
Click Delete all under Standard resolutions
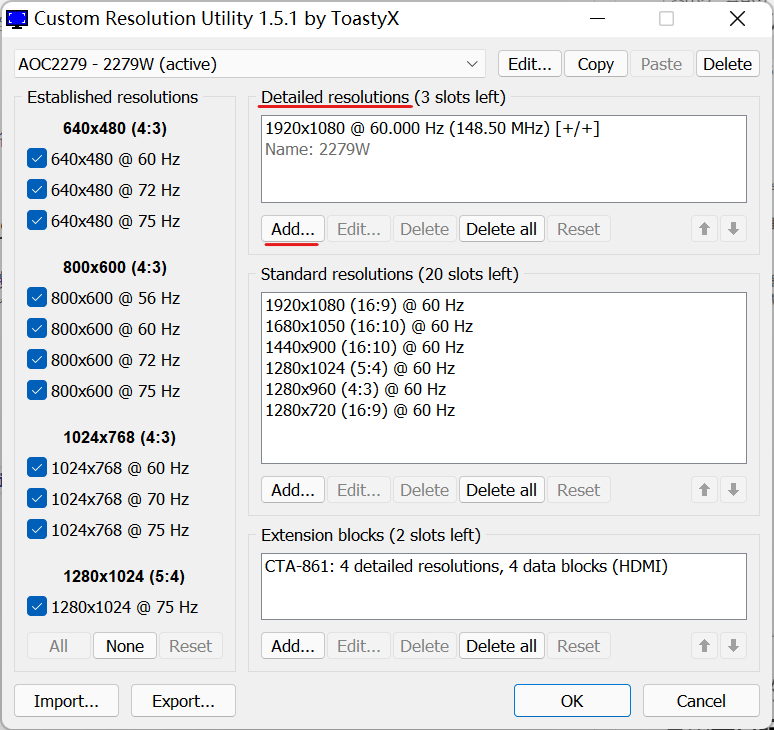click(x=501, y=490)
